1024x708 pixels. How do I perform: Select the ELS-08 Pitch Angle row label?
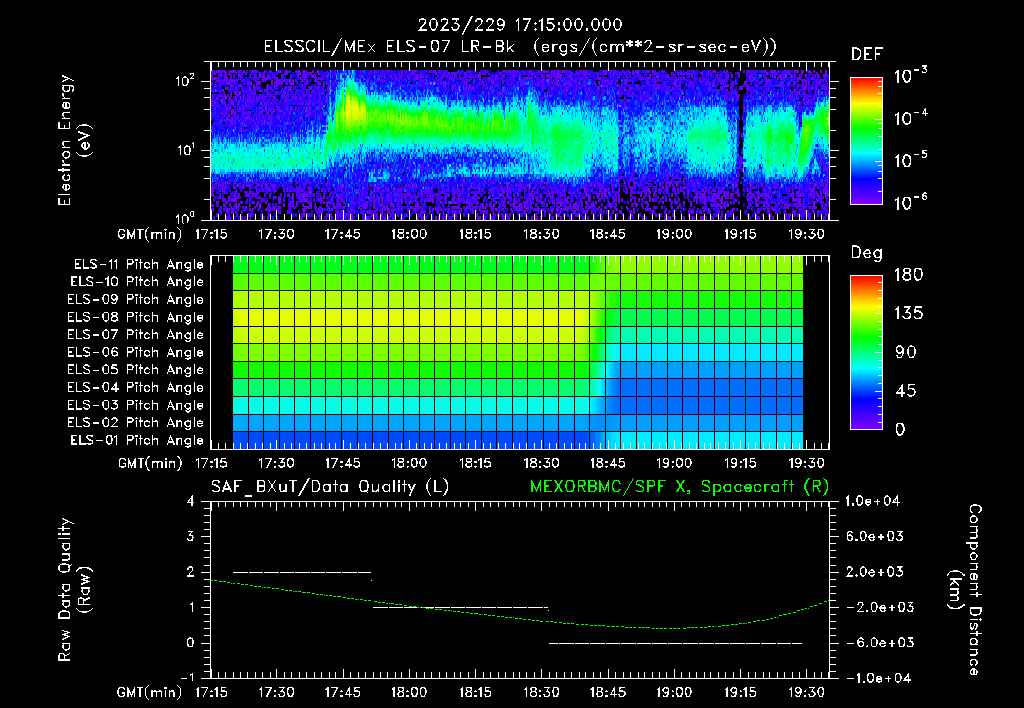pos(136,317)
